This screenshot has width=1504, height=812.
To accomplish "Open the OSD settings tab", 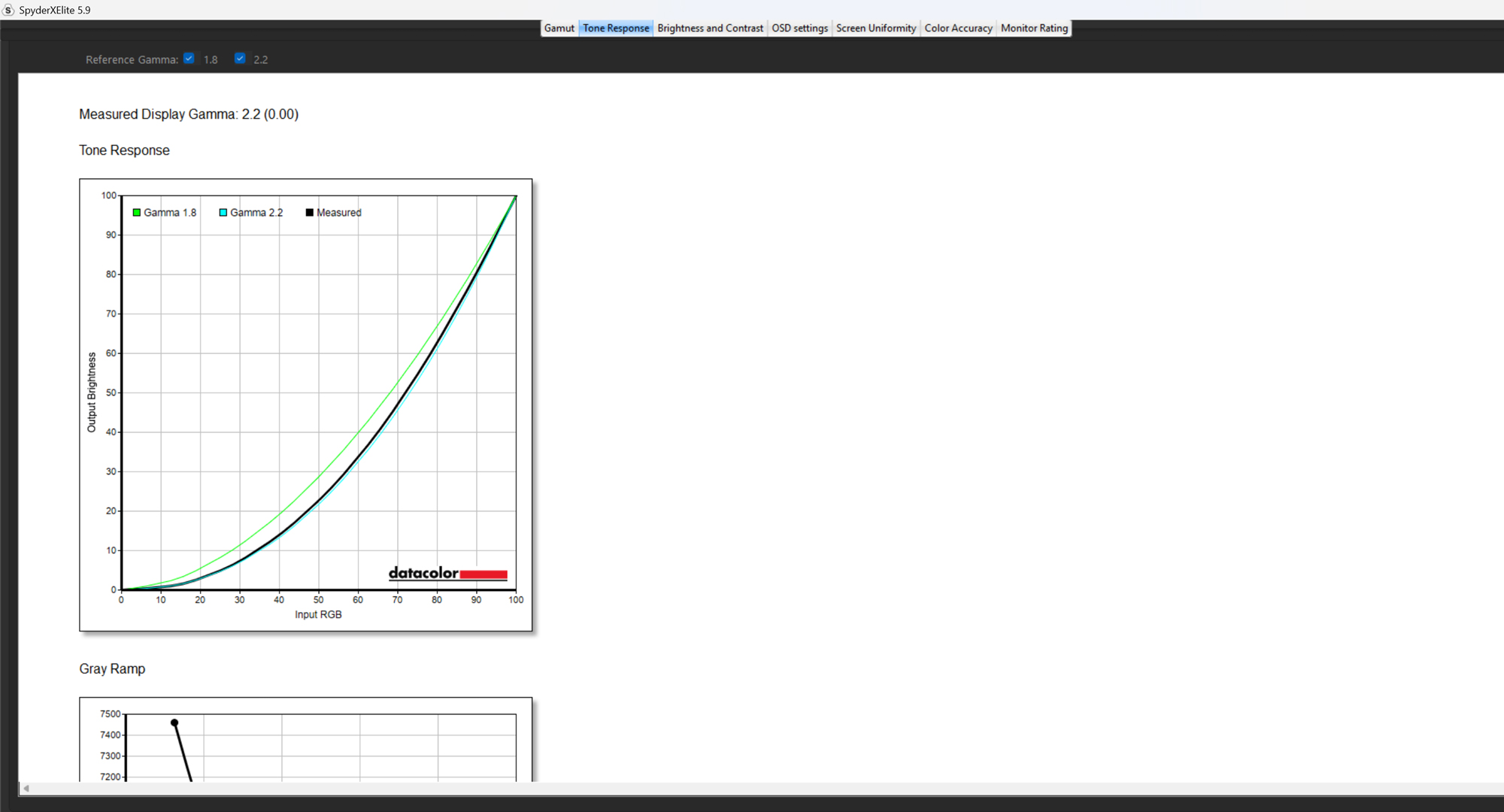I will pyautogui.click(x=799, y=28).
